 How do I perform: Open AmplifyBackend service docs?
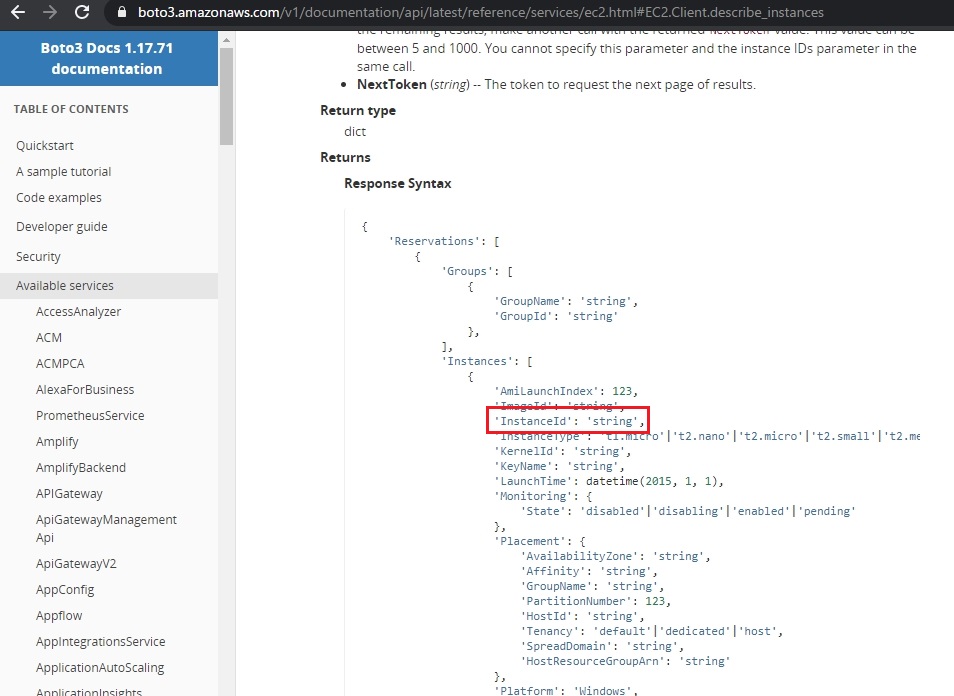[81, 468]
